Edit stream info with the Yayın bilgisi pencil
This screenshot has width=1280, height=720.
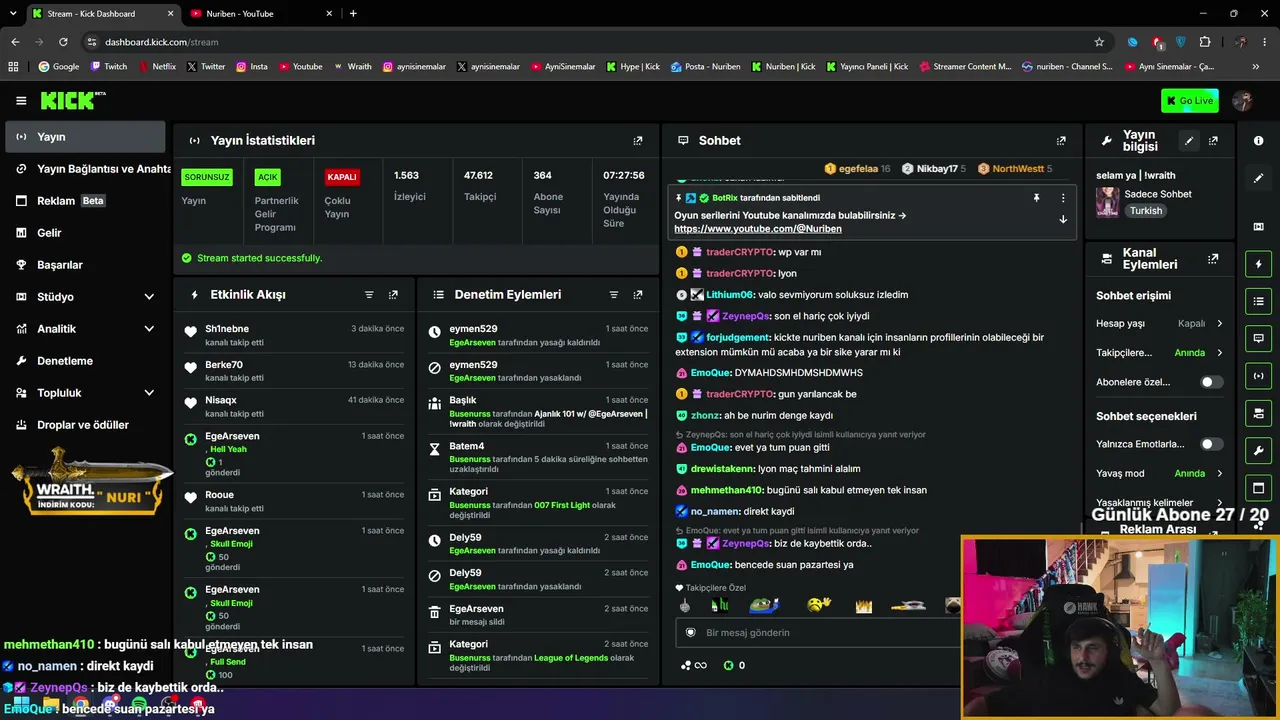[x=1189, y=141]
